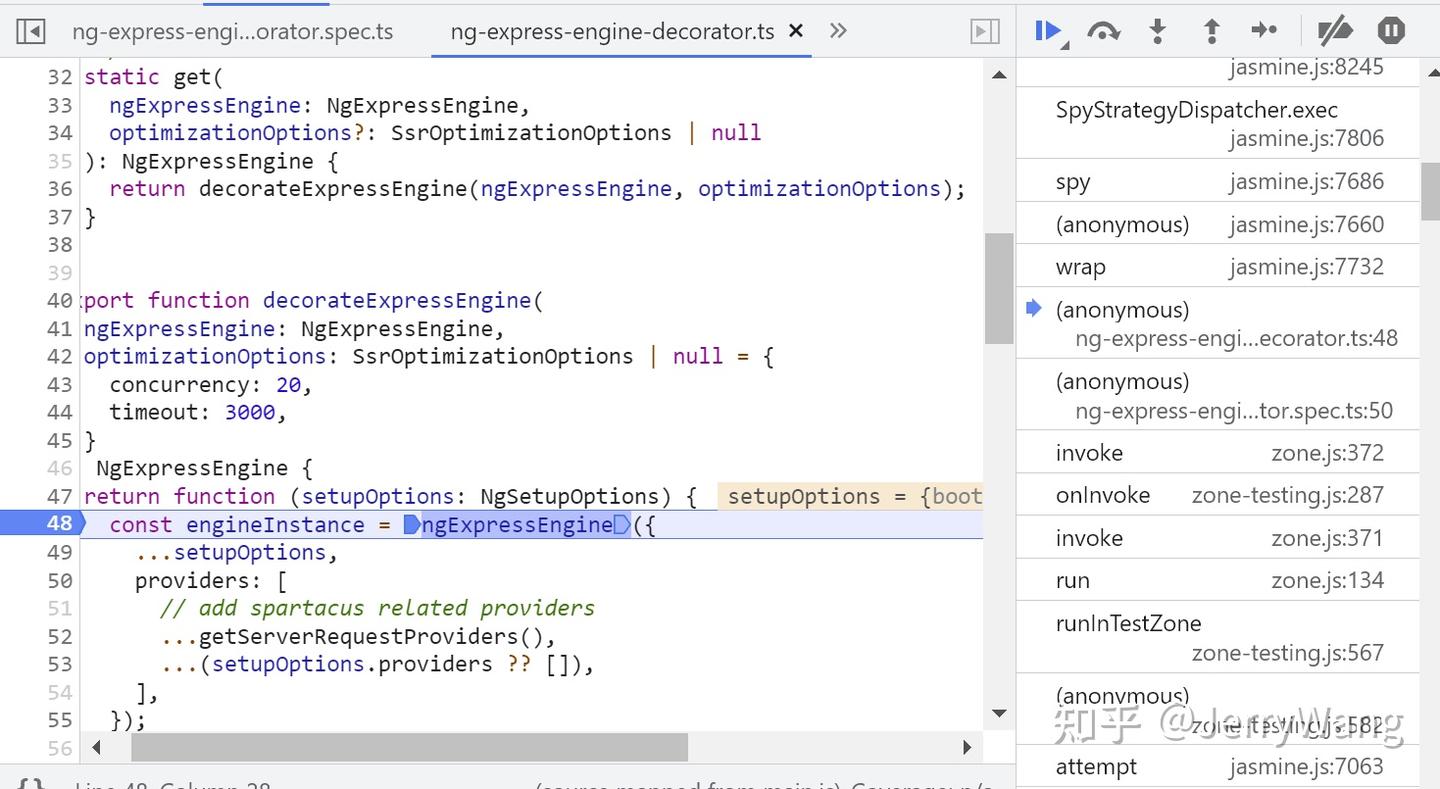The width and height of the screenshot is (1440, 789).
Task: Toggle pause on exceptions
Action: [1391, 31]
